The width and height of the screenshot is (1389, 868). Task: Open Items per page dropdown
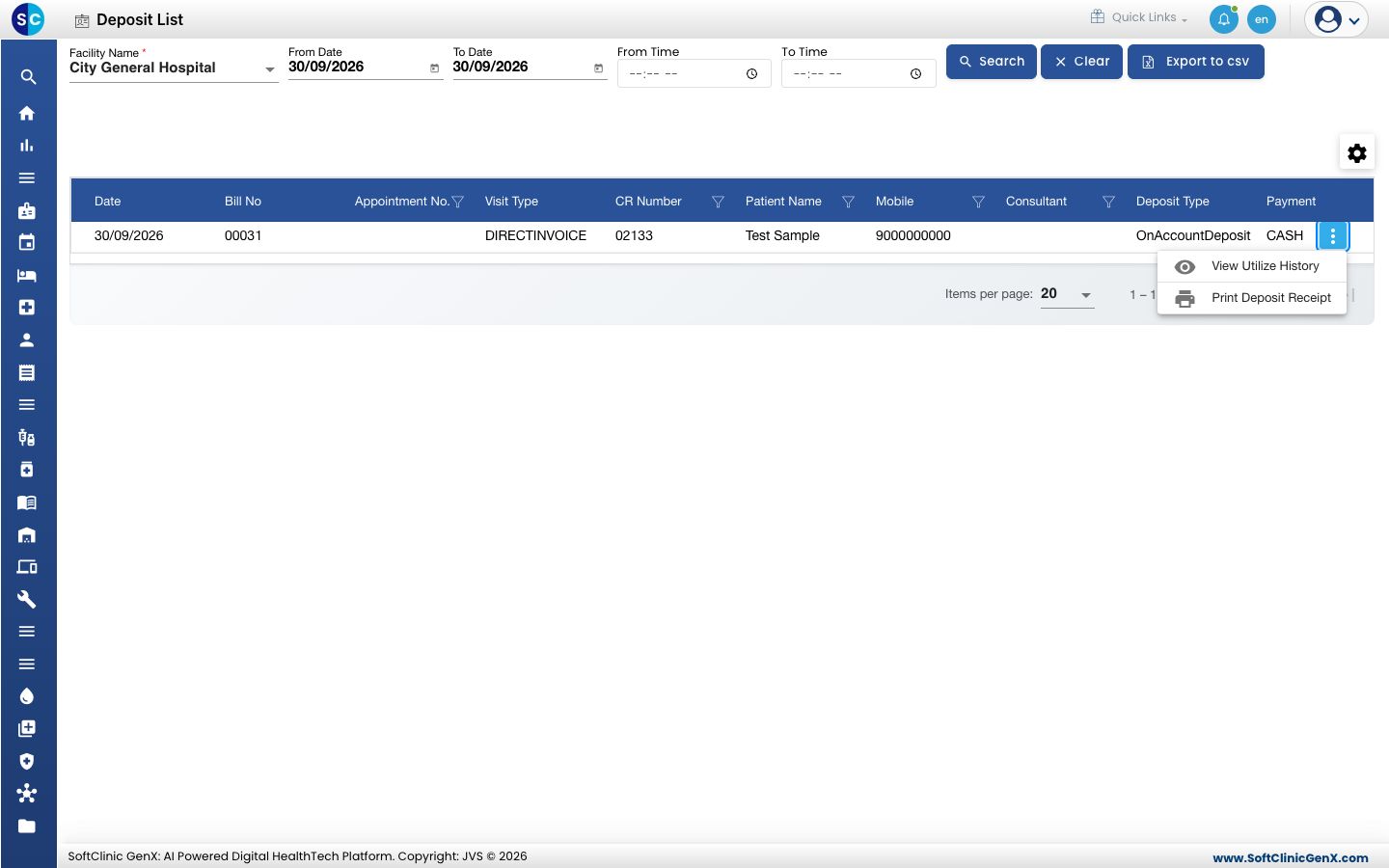tap(1067, 294)
